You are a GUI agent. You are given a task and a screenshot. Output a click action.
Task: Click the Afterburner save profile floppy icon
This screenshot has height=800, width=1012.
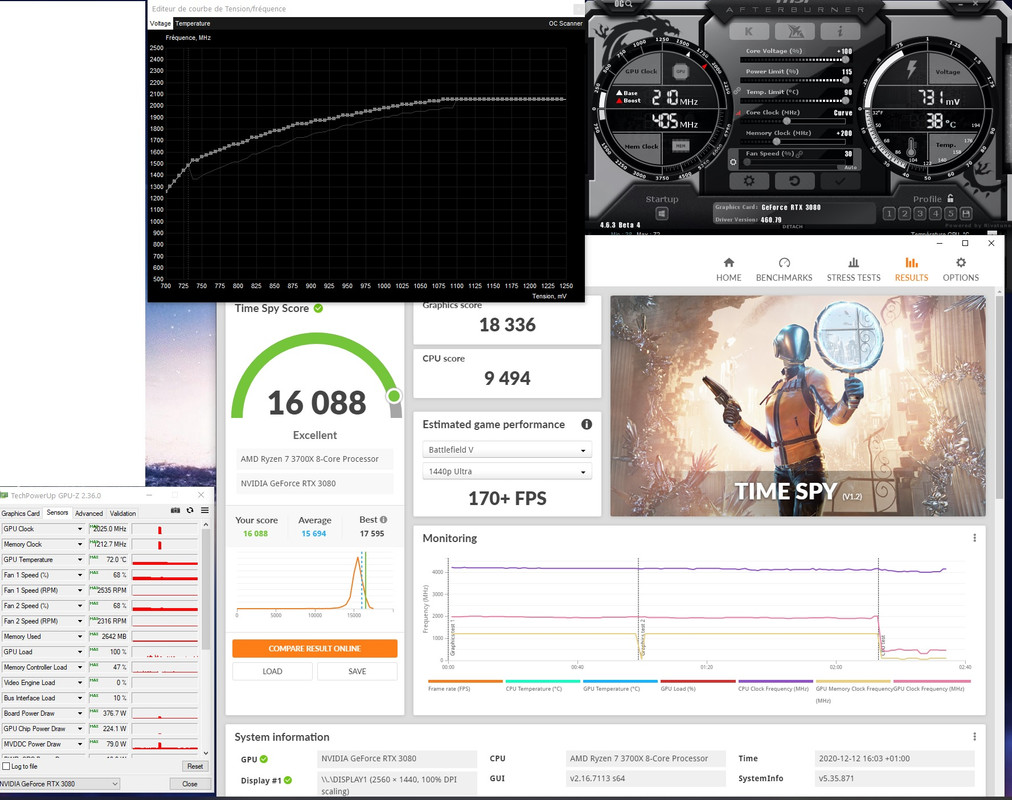click(x=966, y=214)
